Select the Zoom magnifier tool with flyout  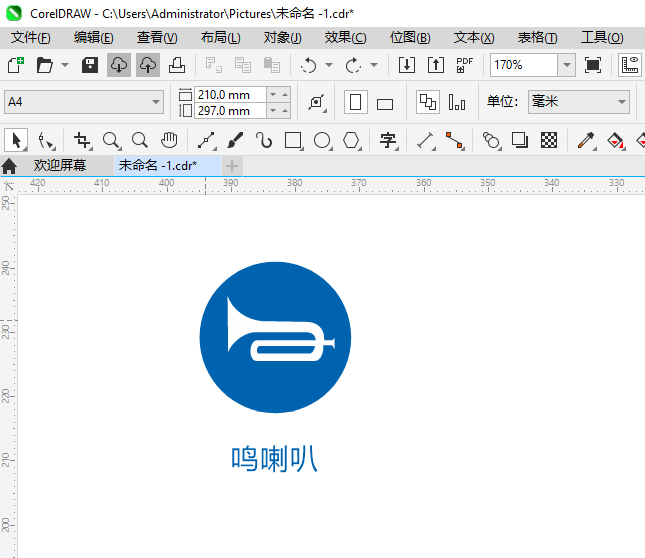point(111,141)
